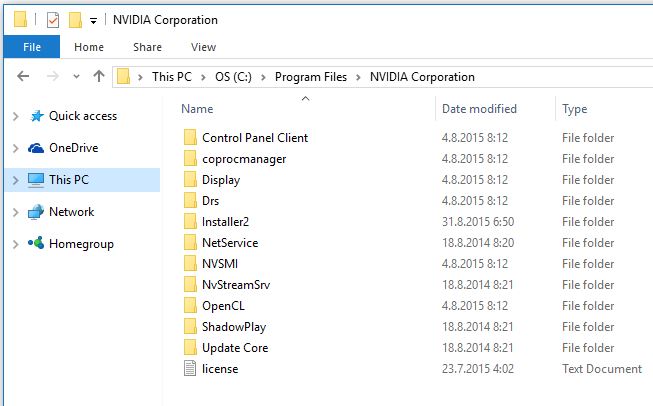Select the Quick access star icon
The height and width of the screenshot is (406, 653).
37,116
